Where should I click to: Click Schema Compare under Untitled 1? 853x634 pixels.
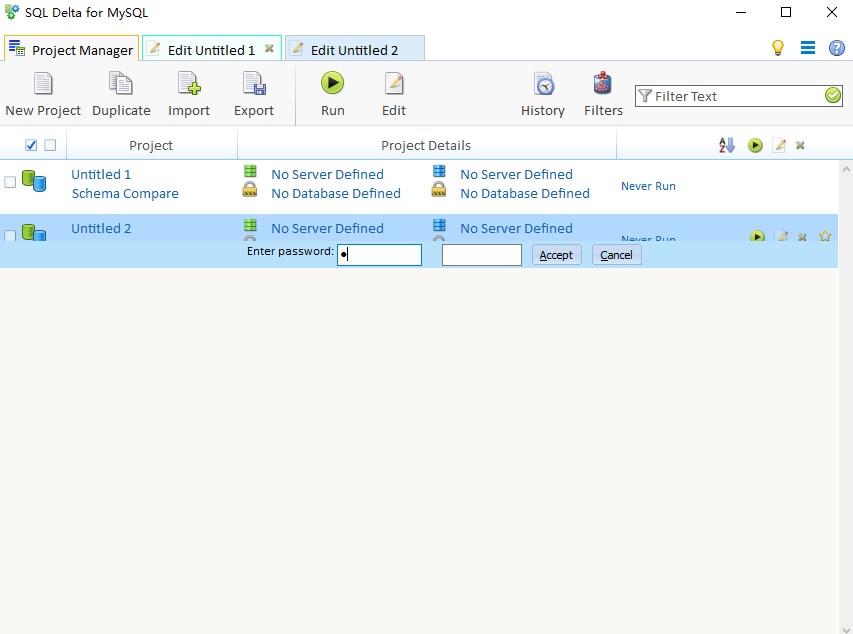click(x=125, y=194)
